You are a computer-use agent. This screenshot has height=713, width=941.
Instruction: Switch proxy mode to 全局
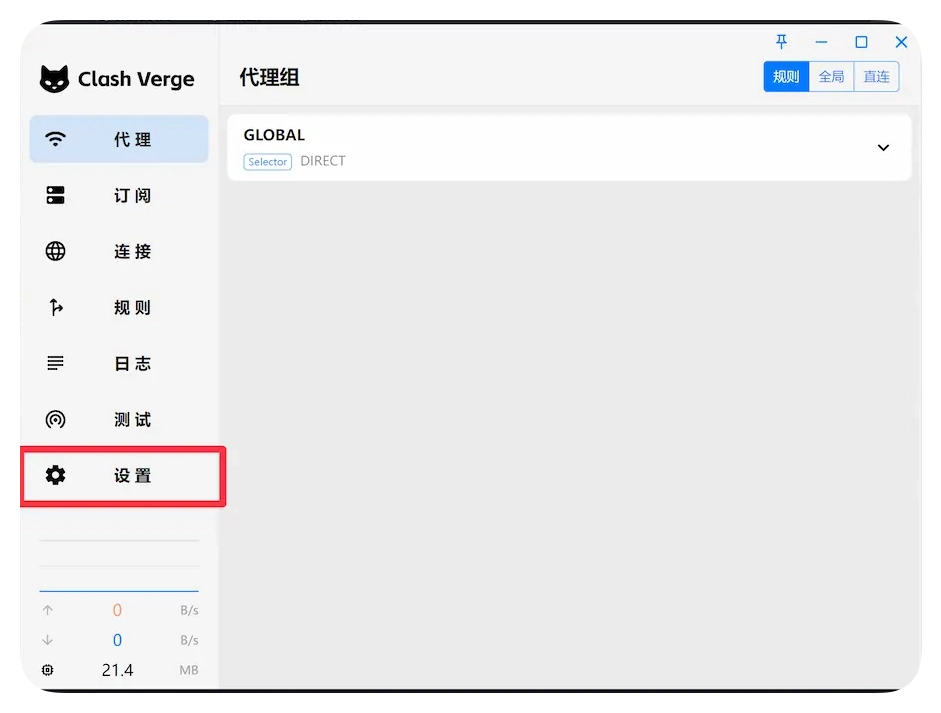(831, 77)
